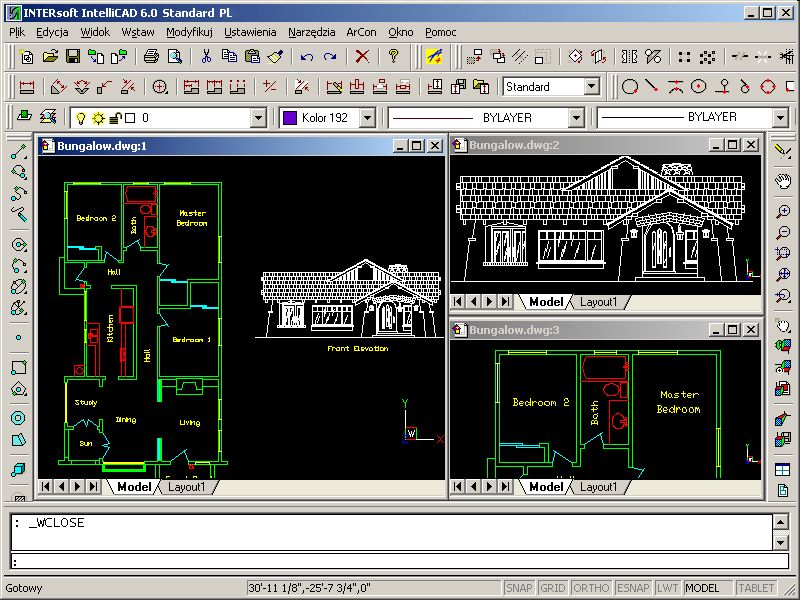Toggle GRID display in the status bar
Image resolution: width=800 pixels, height=600 pixels.
(x=552, y=588)
